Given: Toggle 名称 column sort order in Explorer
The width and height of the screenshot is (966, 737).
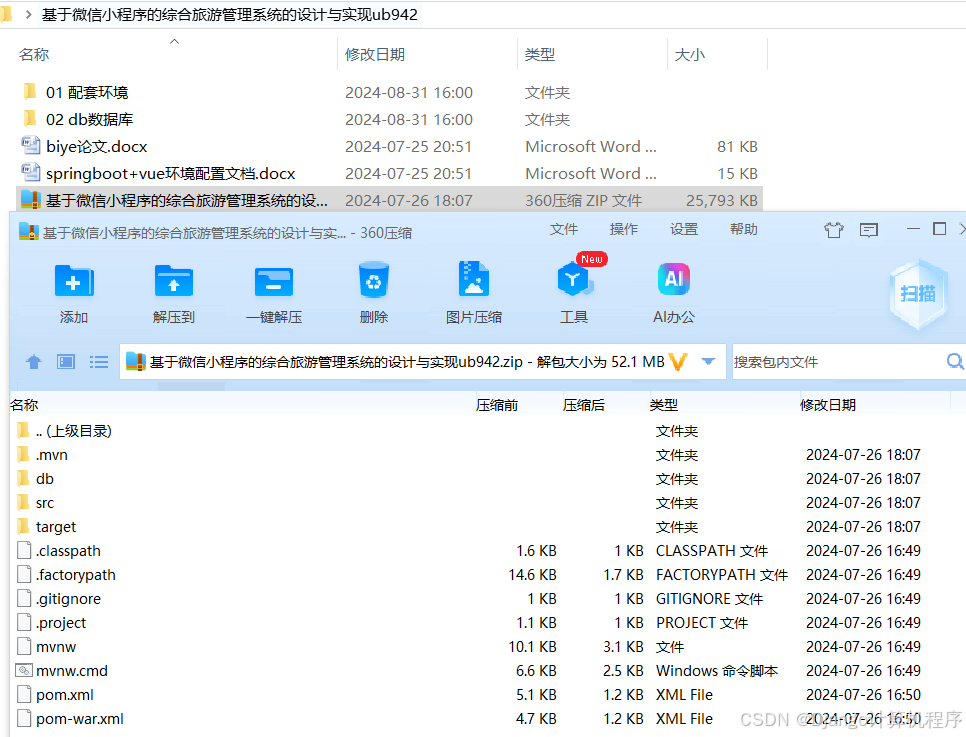Looking at the screenshot, I should [34, 54].
